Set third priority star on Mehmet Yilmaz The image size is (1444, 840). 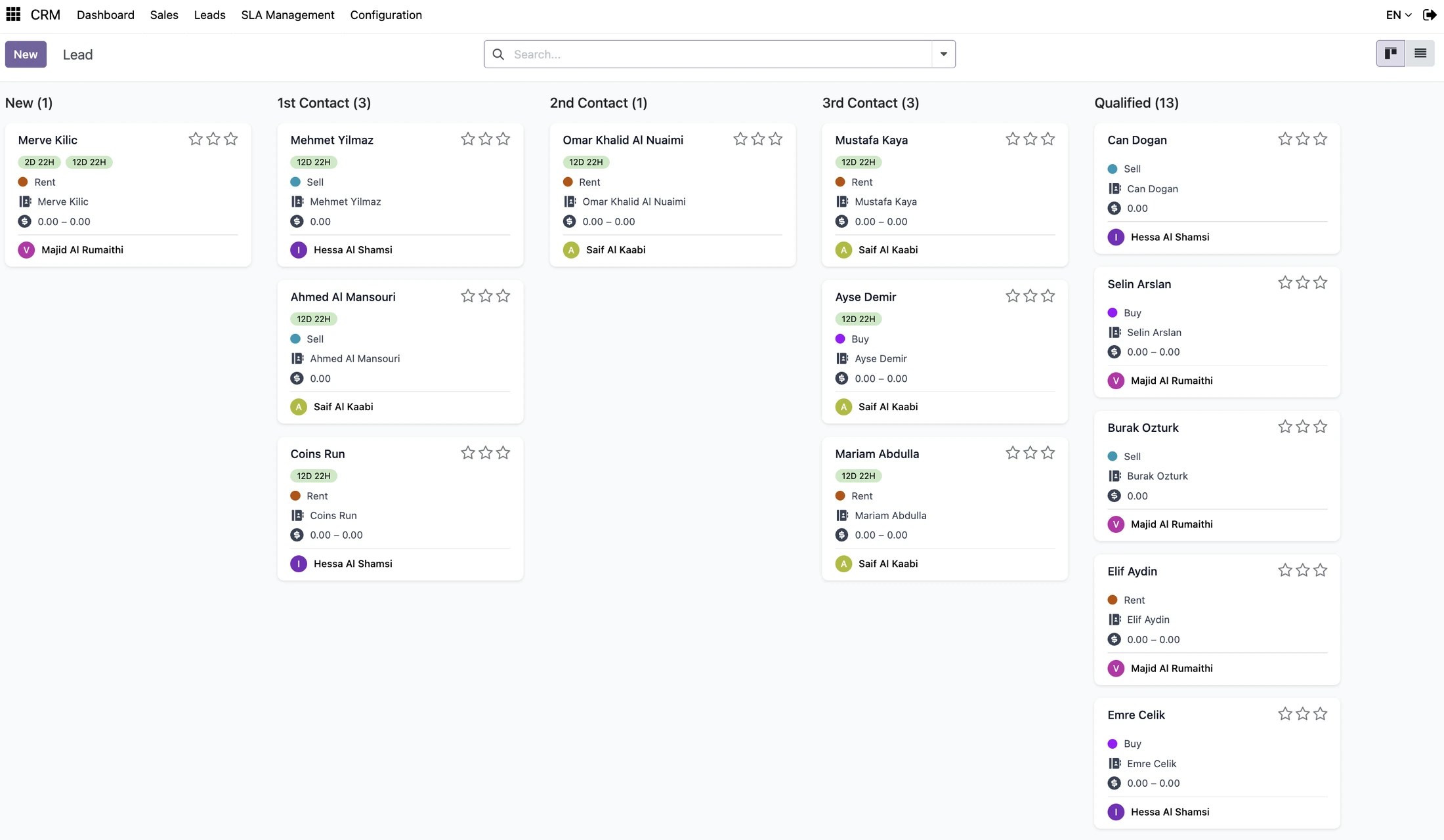coord(503,139)
